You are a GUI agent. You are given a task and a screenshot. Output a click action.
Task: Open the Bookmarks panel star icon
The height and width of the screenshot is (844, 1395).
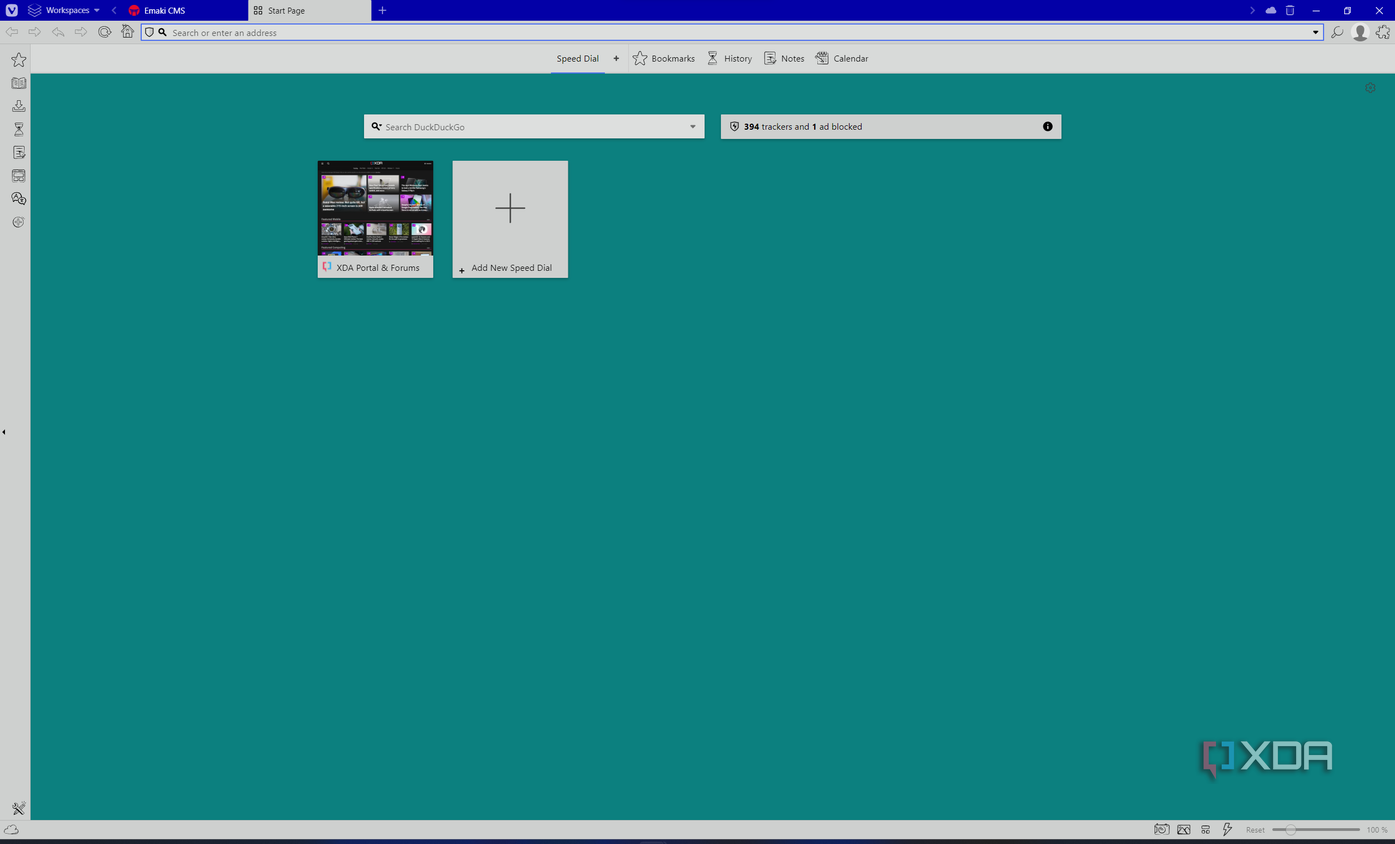(x=18, y=60)
